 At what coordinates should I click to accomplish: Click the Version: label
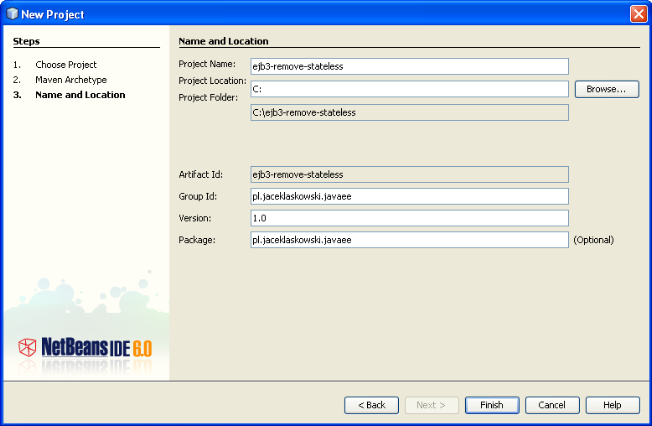(x=195, y=218)
